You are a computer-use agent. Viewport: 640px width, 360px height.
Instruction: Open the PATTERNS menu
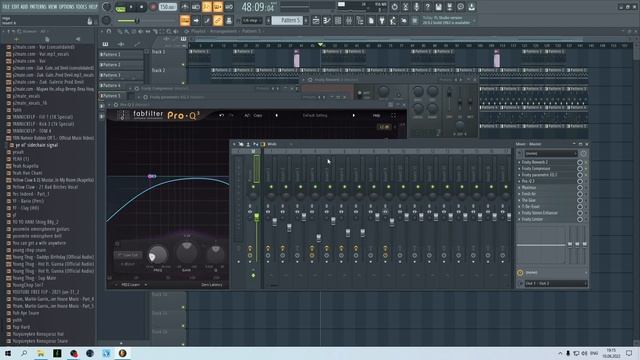[38, 7]
